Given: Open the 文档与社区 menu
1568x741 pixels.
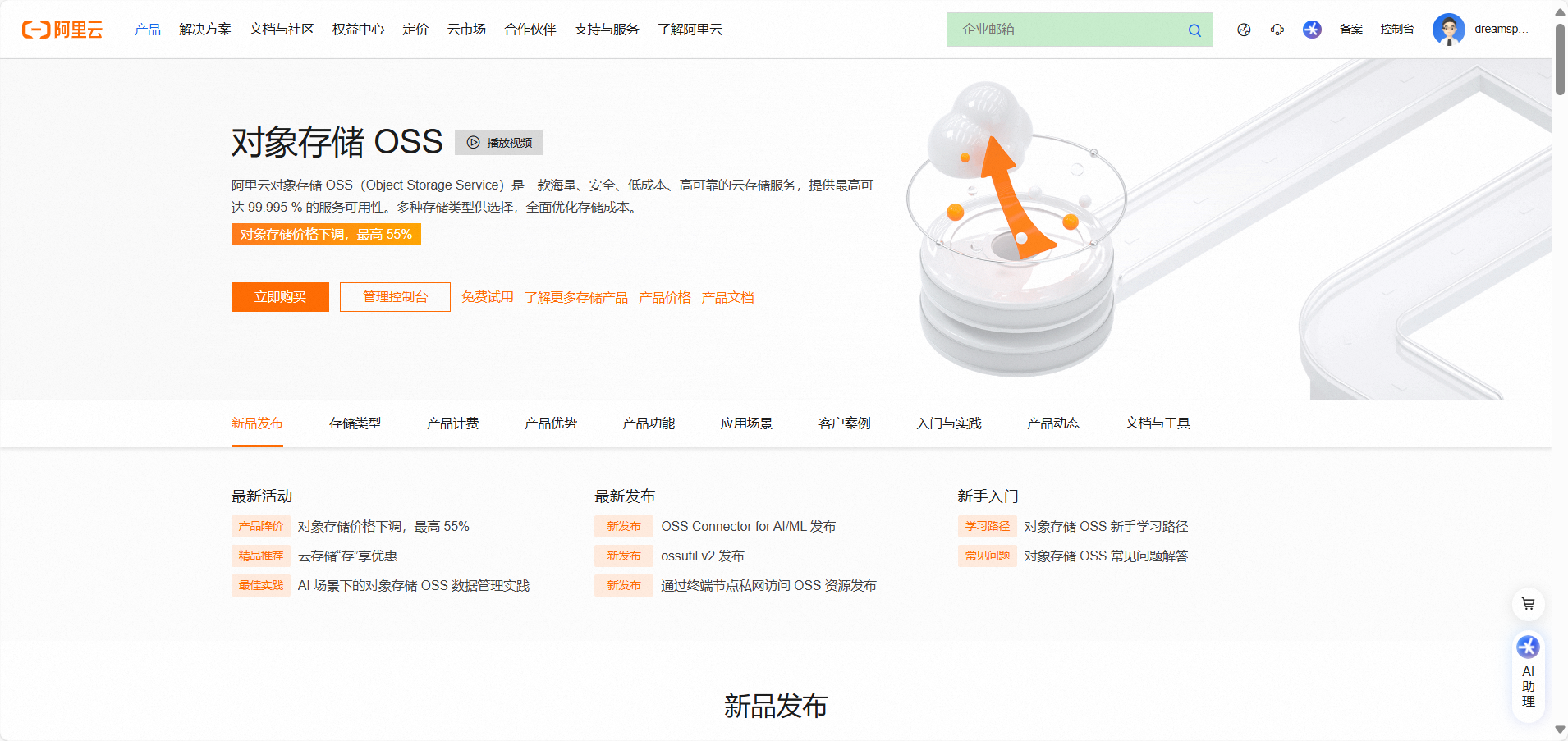Looking at the screenshot, I should (281, 30).
